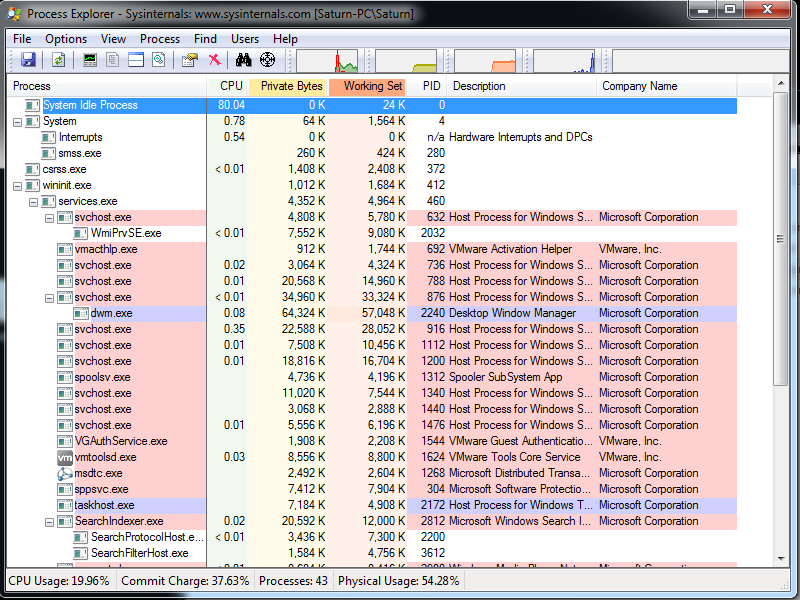
Task: Sort by the CPU column header
Action: click(227, 86)
